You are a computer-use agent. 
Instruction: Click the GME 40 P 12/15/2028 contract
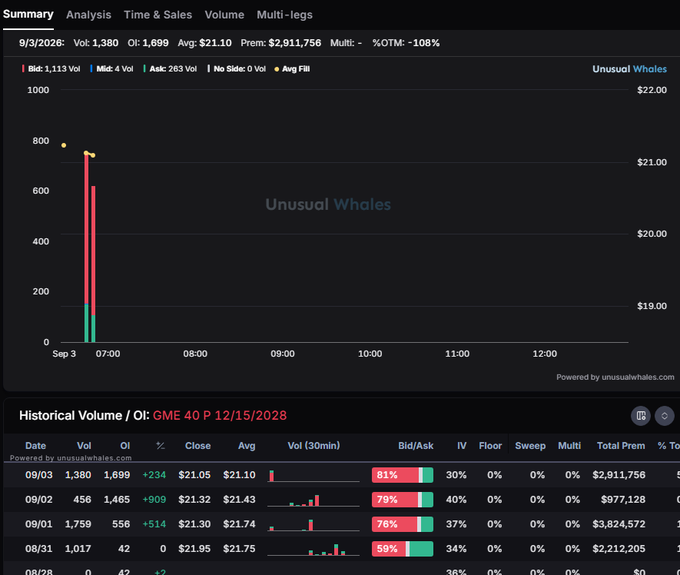[x=219, y=415]
